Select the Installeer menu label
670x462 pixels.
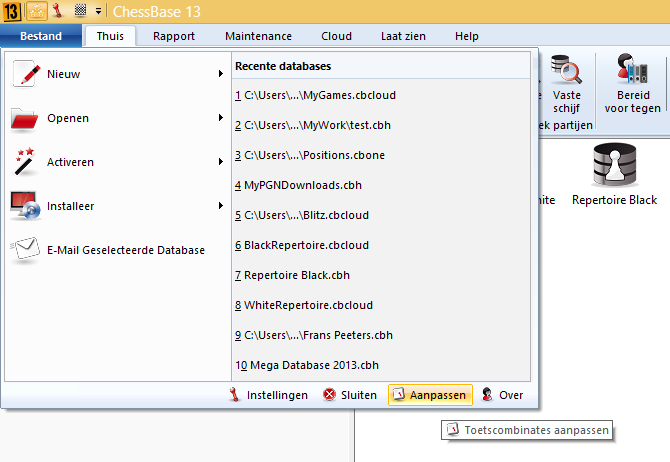pos(71,206)
